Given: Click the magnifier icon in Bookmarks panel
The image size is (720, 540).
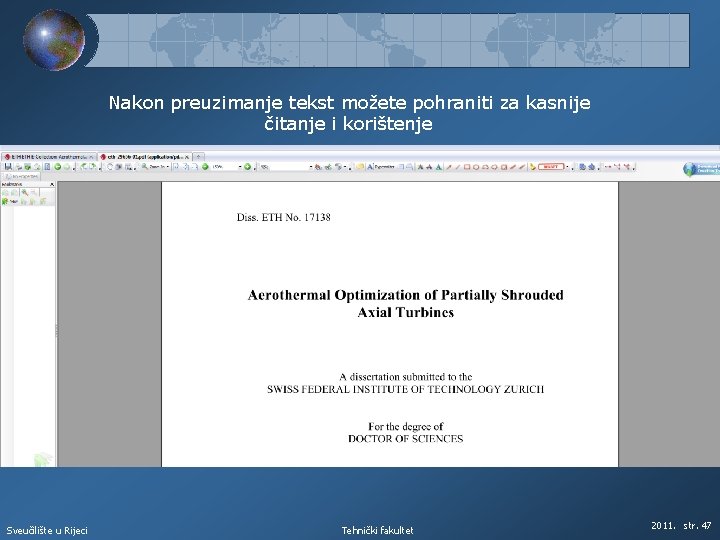Looking at the screenshot, I should (x=25, y=192).
